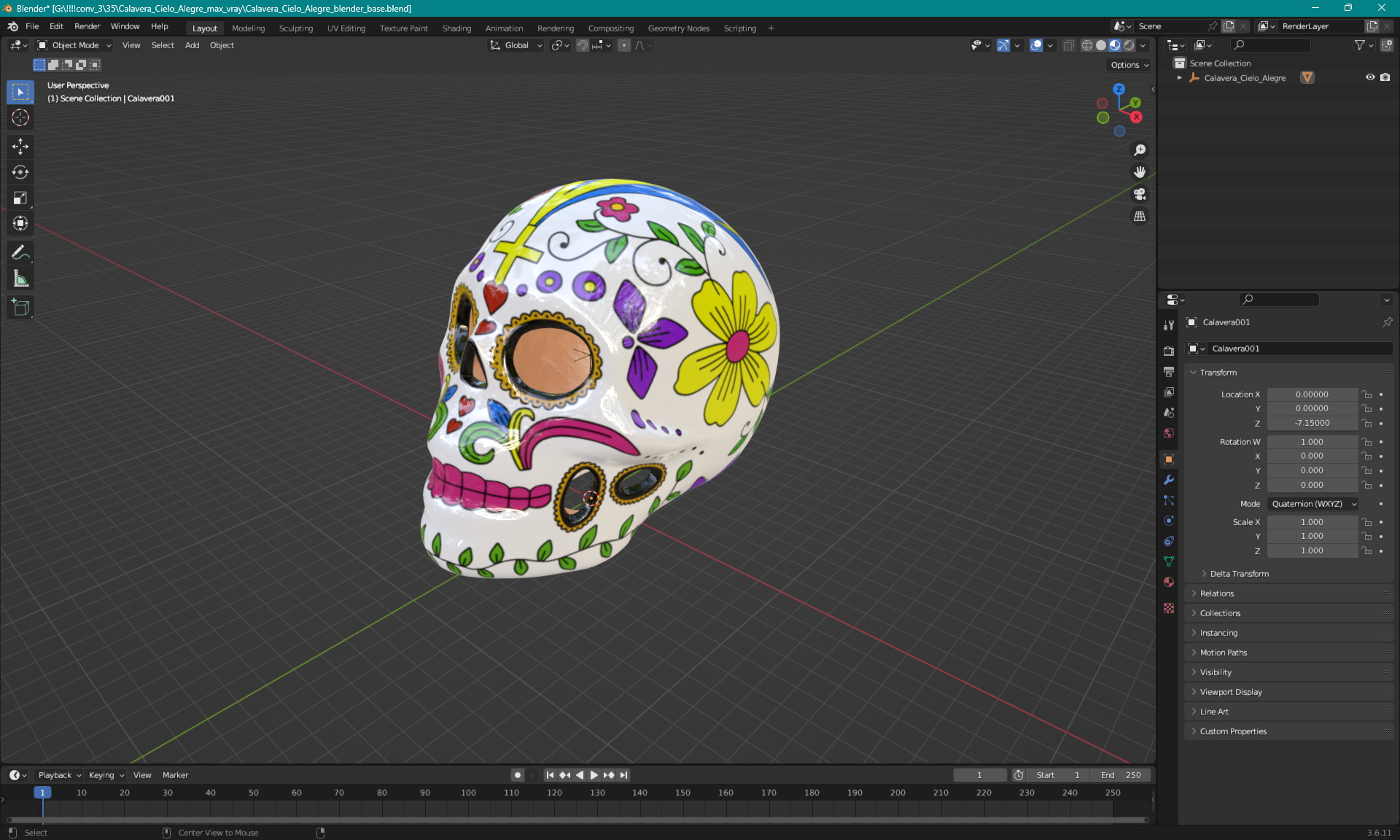1400x840 pixels.
Task: Expand the Relations panel
Action: pos(1289,594)
